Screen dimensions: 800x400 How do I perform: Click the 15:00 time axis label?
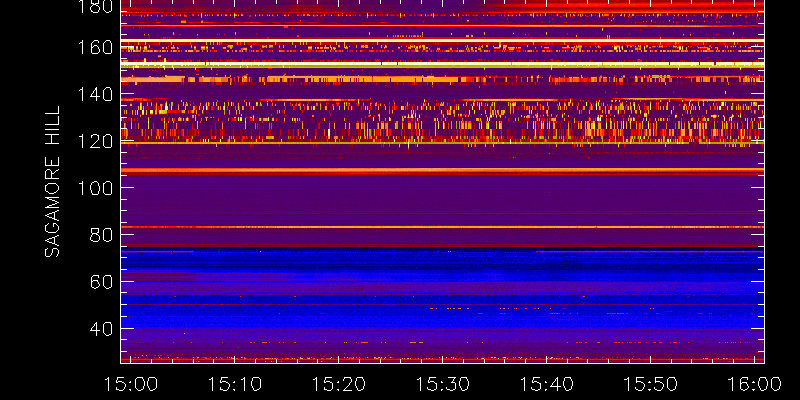[x=131, y=384]
